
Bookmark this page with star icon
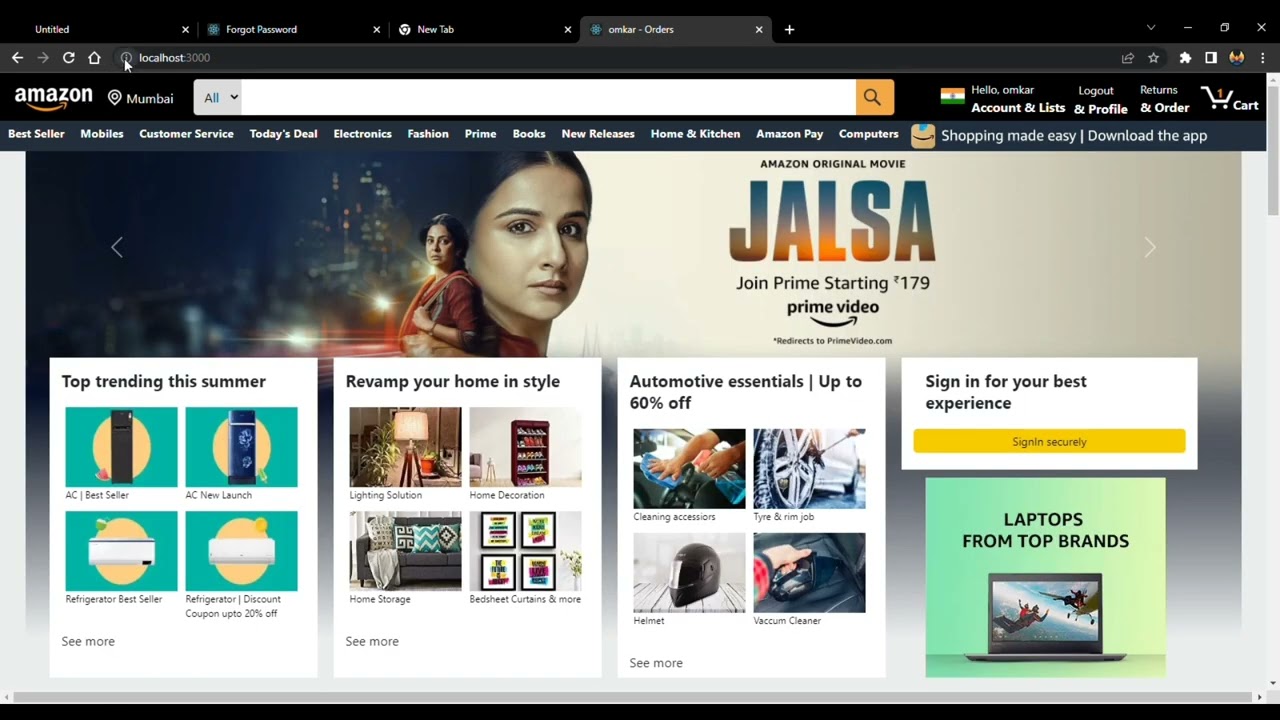1153,58
